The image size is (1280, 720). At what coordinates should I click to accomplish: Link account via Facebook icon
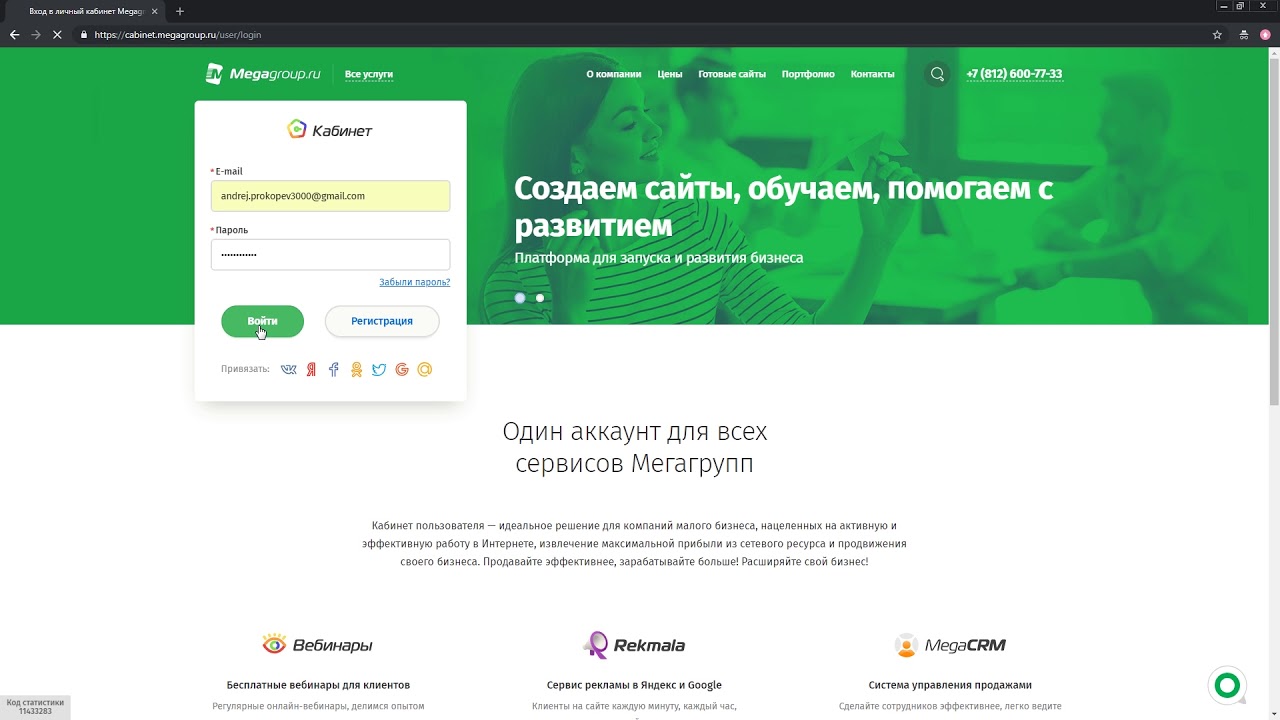point(334,369)
